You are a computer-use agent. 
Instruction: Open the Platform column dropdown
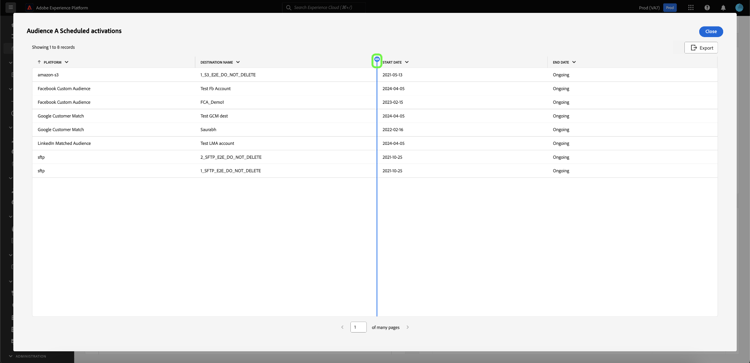click(x=66, y=62)
